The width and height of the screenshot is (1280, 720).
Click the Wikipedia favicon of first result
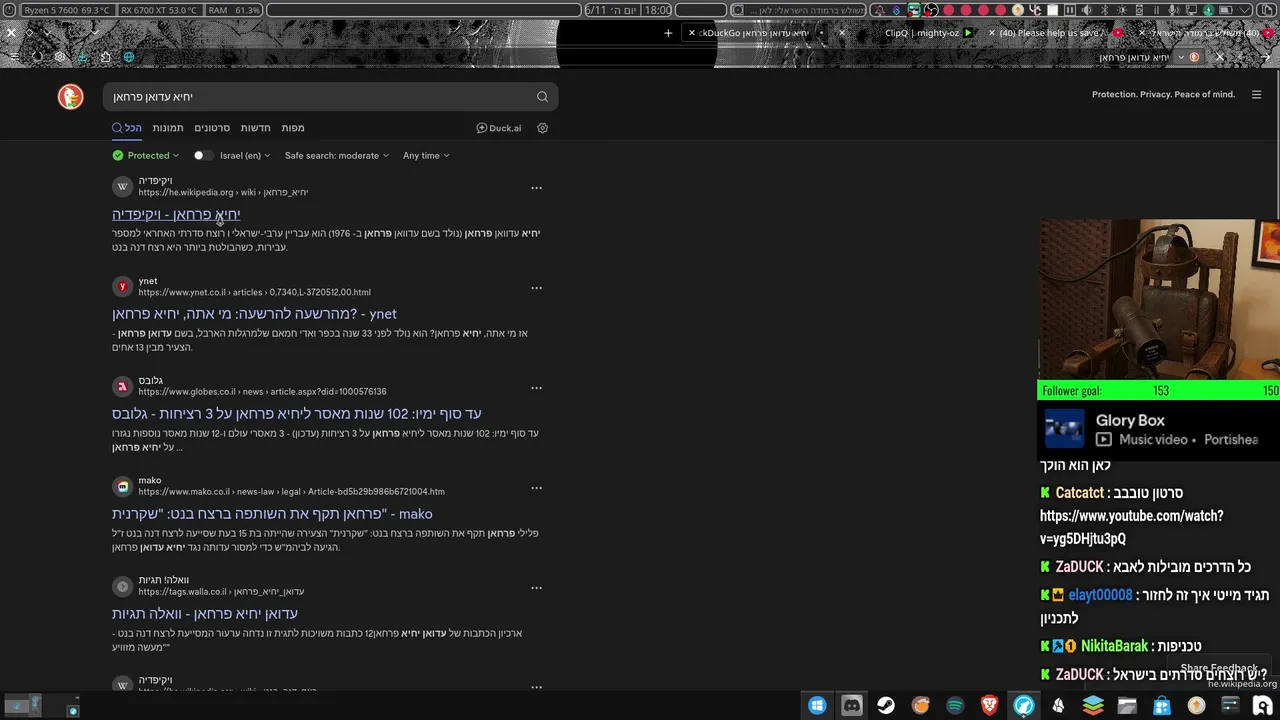(x=122, y=186)
